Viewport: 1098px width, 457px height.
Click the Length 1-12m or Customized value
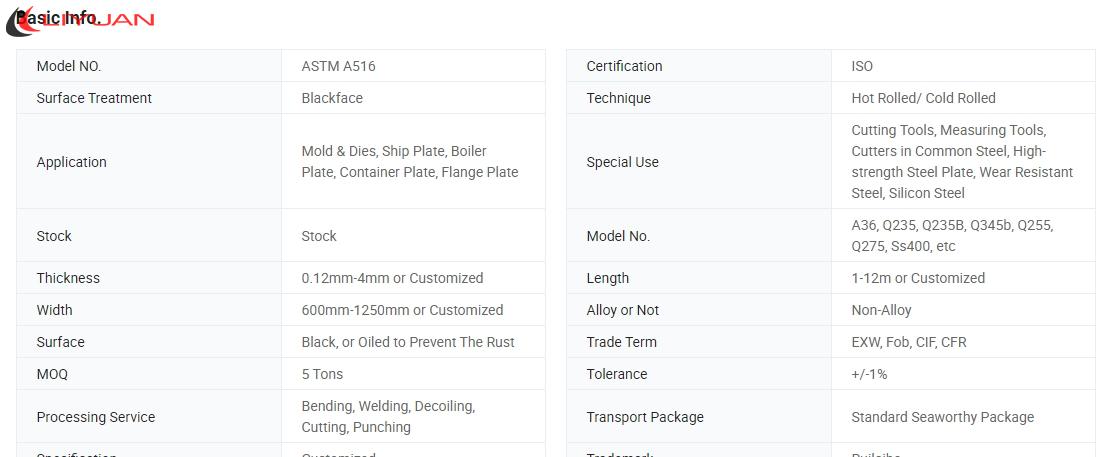[918, 279]
